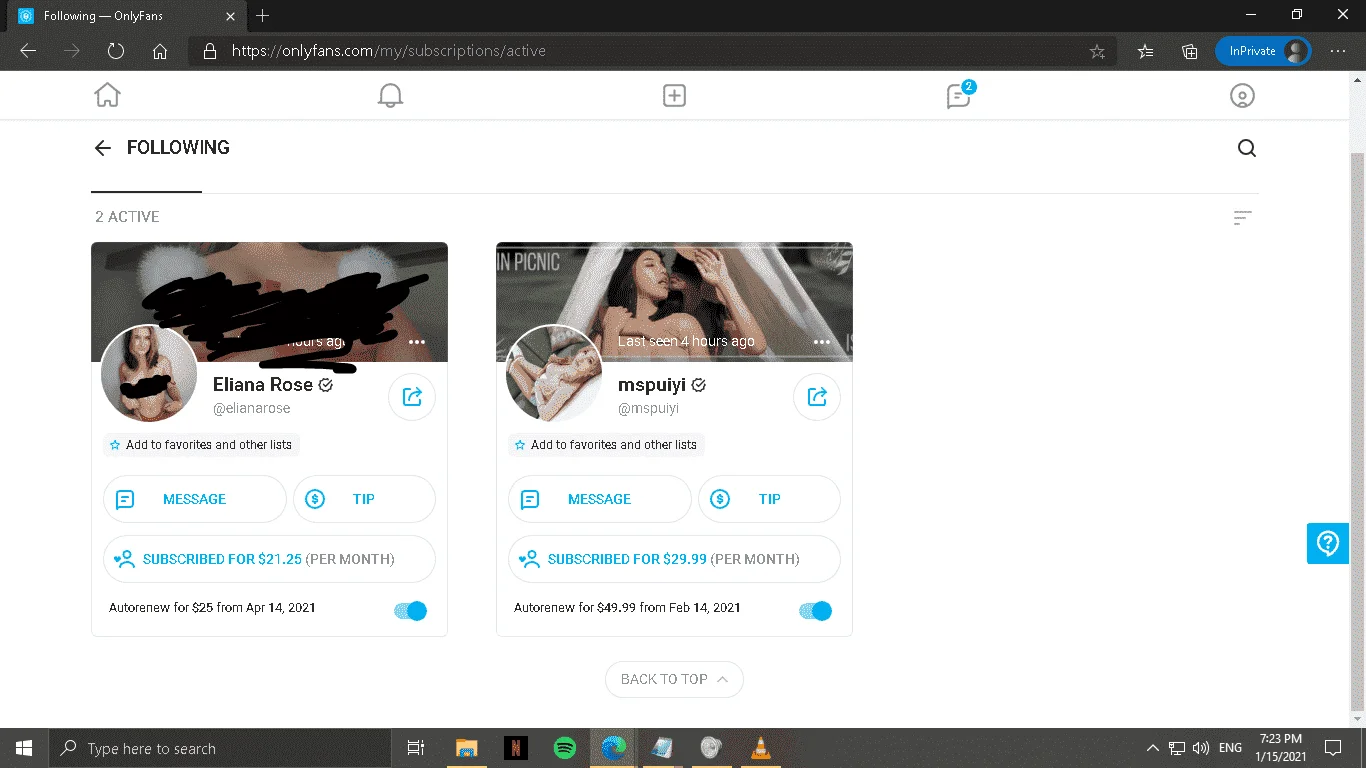Image resolution: width=1366 pixels, height=768 pixels.
Task: Open the profile account icon
Action: (1241, 95)
